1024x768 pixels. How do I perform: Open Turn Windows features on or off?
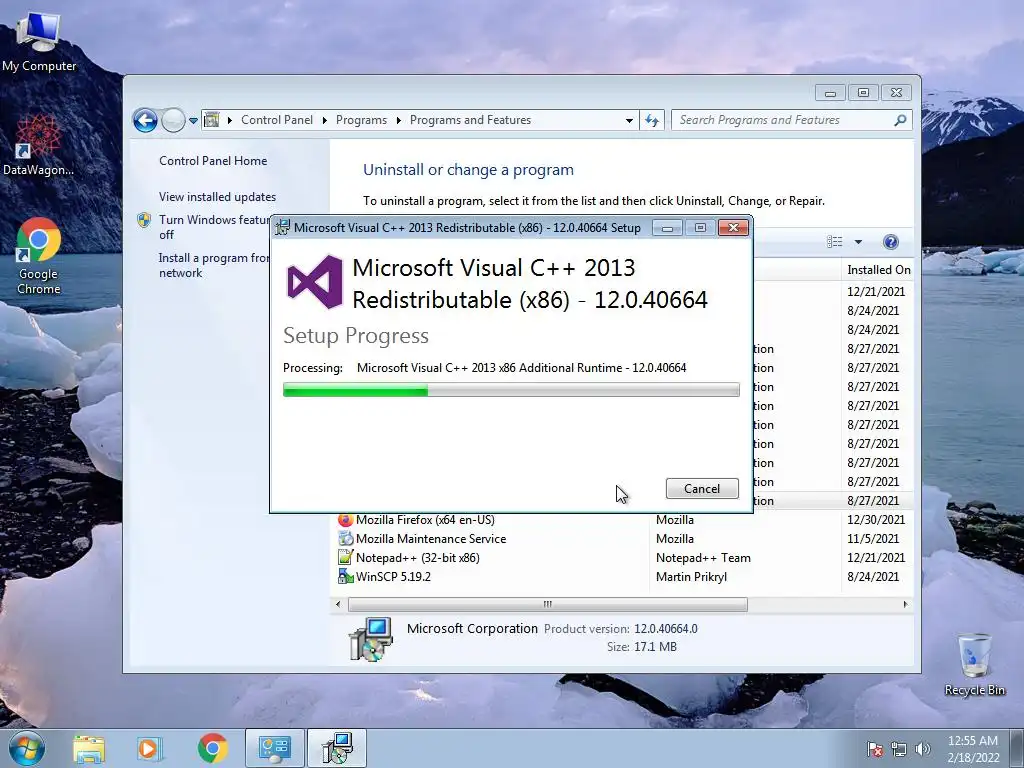[x=214, y=227]
